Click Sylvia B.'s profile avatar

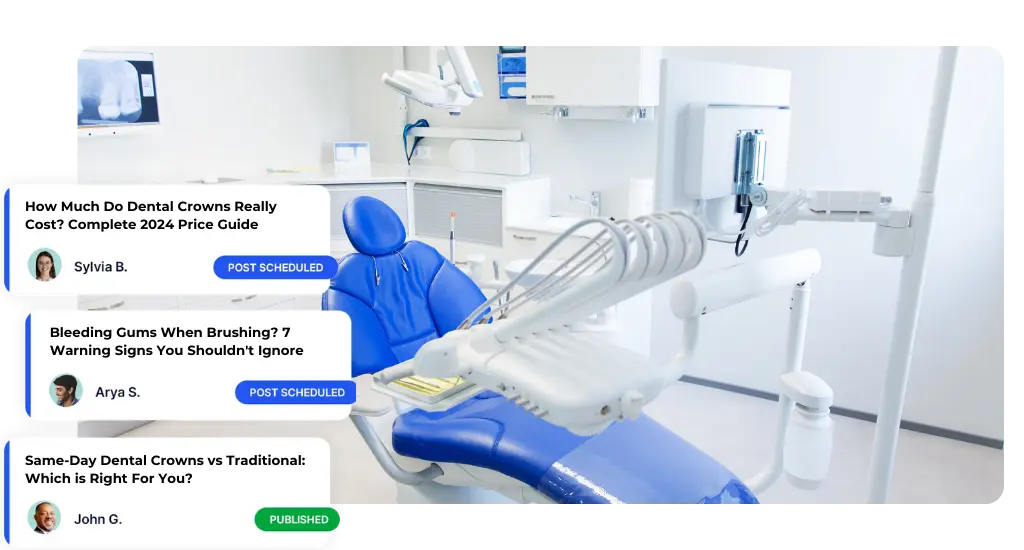click(x=44, y=266)
